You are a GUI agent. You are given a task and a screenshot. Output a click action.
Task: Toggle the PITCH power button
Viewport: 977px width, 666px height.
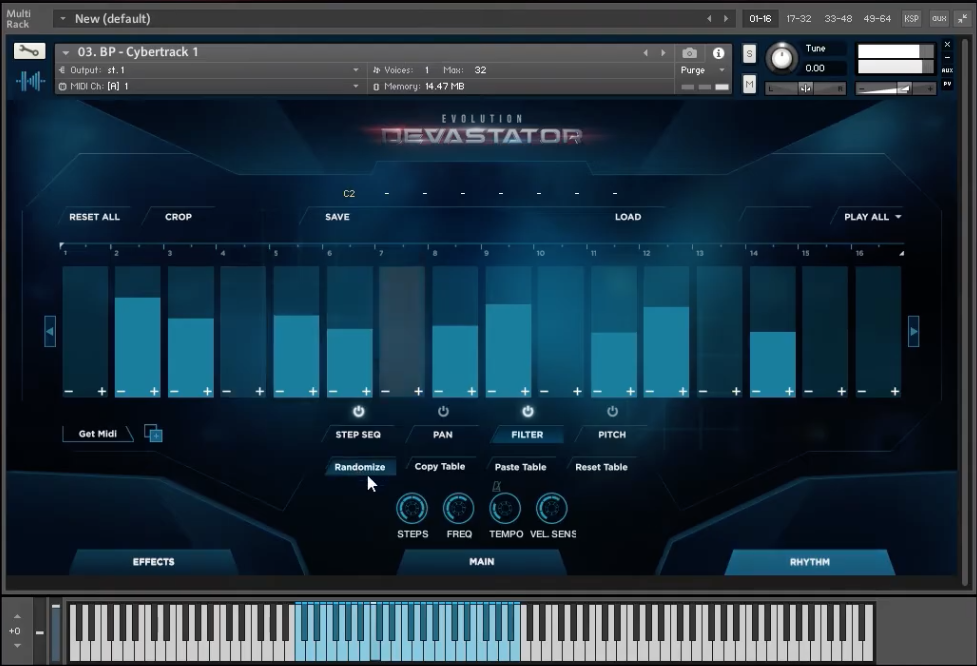[612, 411]
